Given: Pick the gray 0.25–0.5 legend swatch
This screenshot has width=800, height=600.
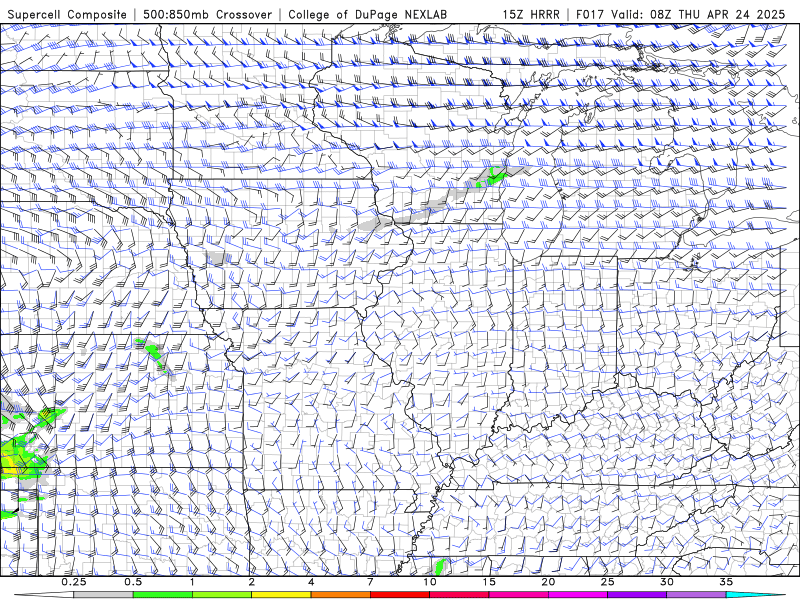Looking at the screenshot, I should 103,595.
